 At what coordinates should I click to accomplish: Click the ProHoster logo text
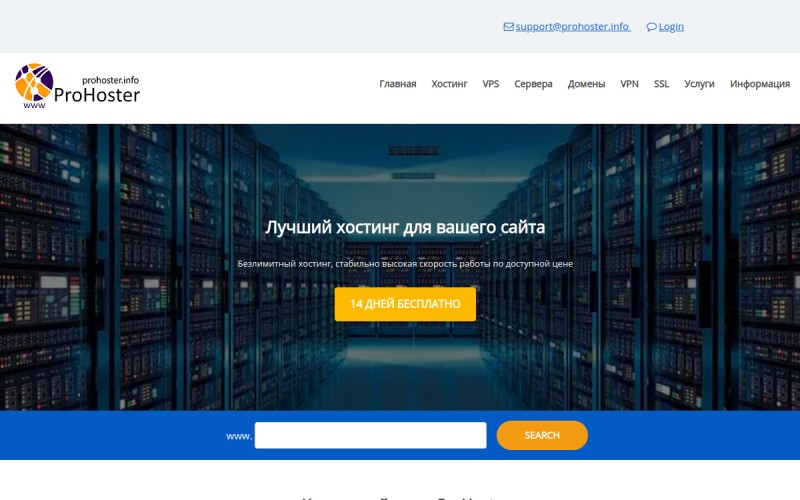pyautogui.click(x=97, y=95)
